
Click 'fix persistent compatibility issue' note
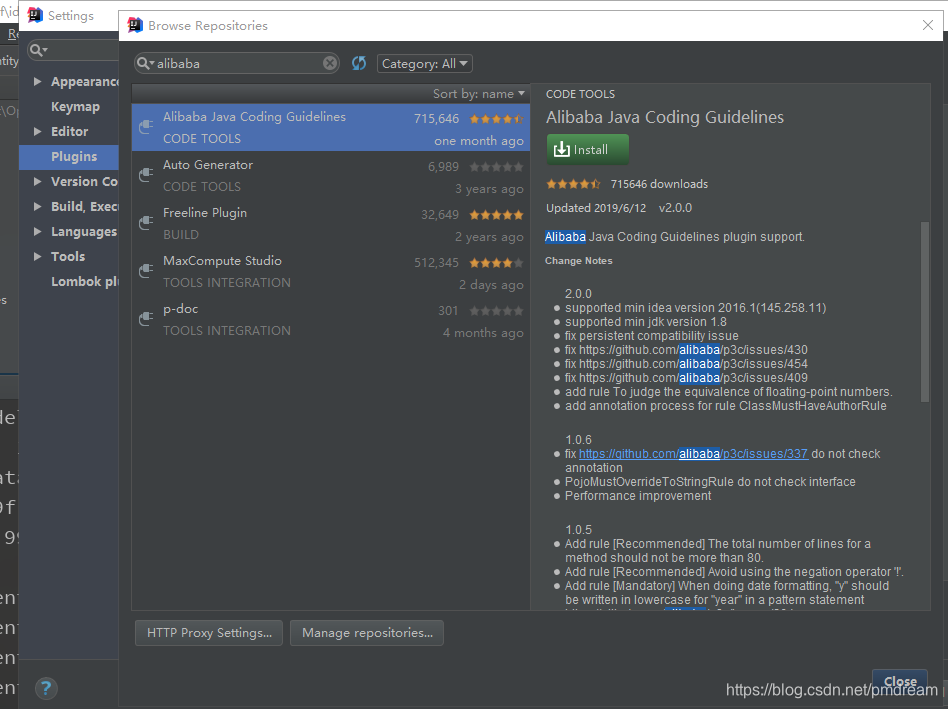(652, 335)
